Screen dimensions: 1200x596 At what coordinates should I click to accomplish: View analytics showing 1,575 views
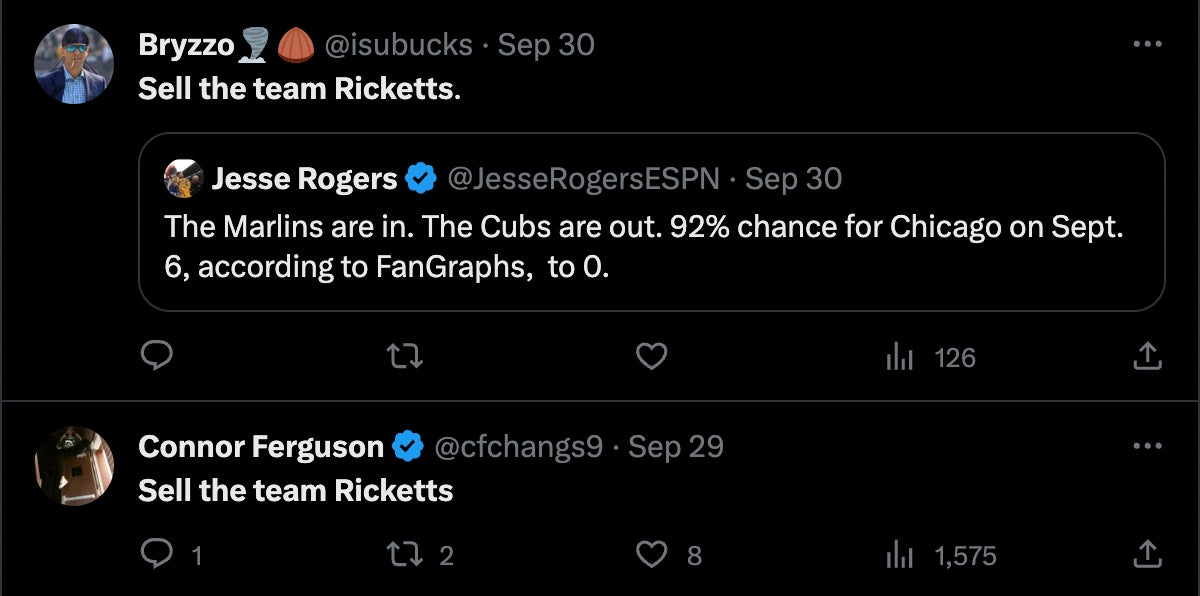tap(941, 555)
